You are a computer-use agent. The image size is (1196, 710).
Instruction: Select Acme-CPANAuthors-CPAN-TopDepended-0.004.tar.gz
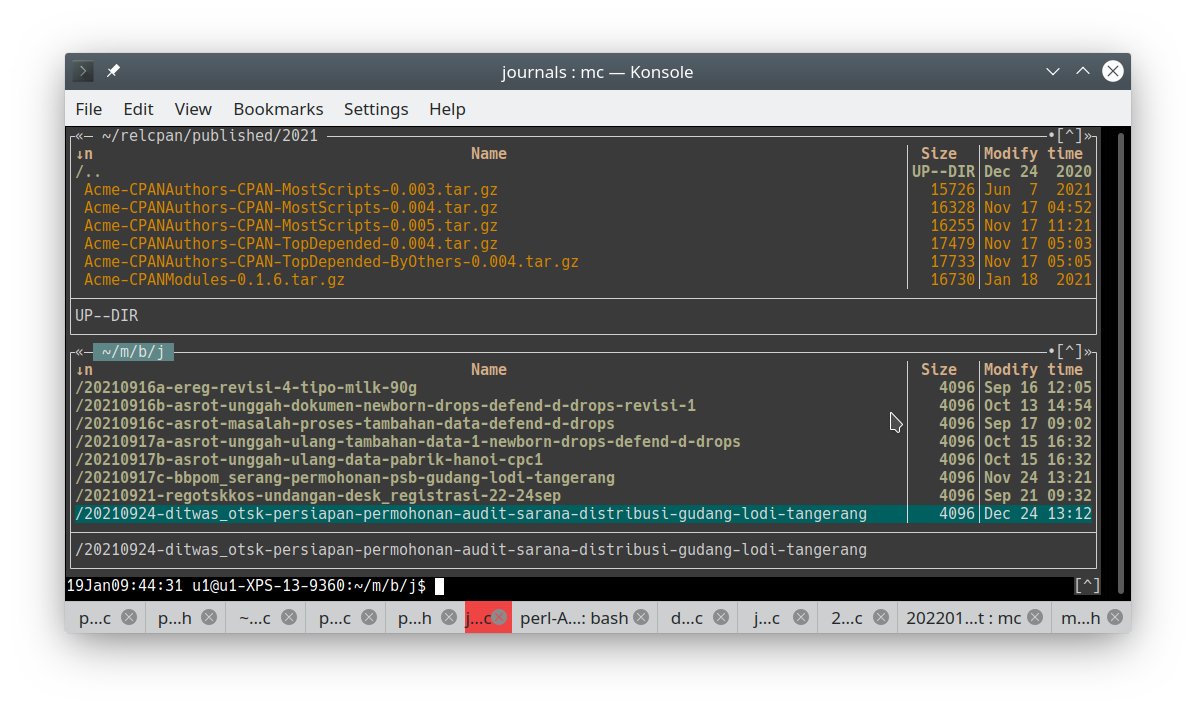[x=291, y=244]
